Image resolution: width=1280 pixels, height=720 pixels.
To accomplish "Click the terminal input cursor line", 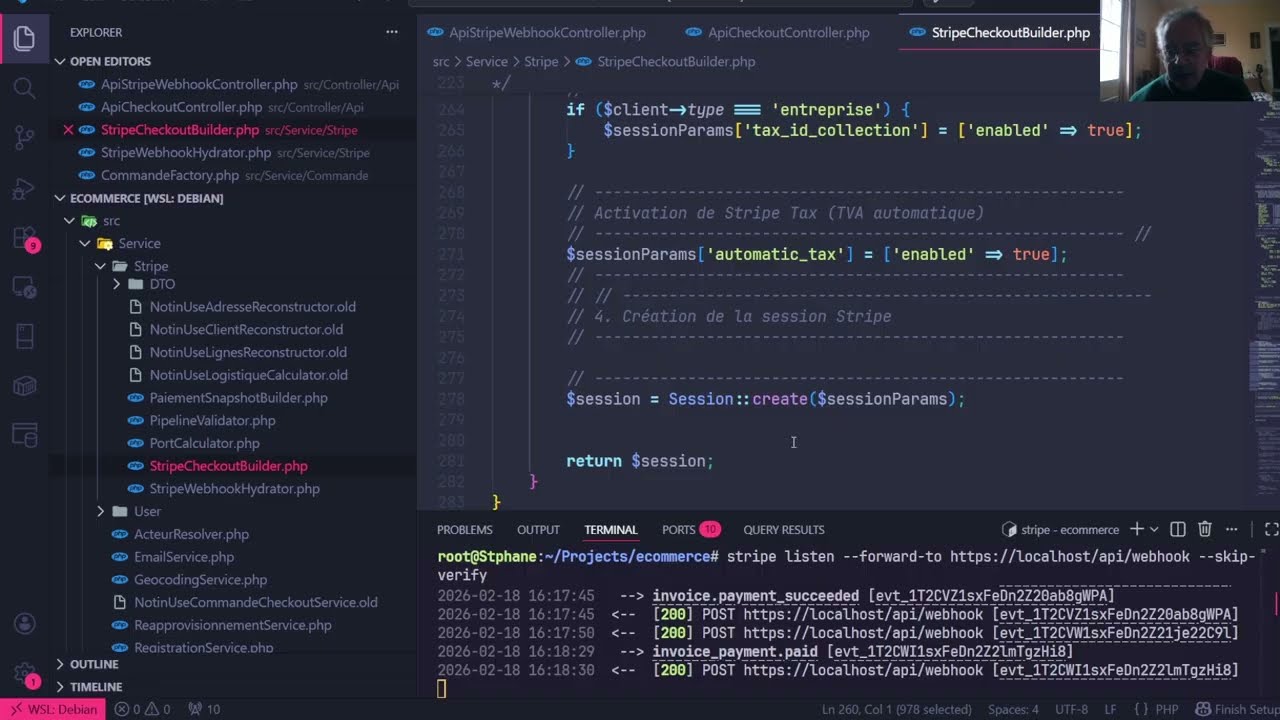I will click(x=441, y=688).
